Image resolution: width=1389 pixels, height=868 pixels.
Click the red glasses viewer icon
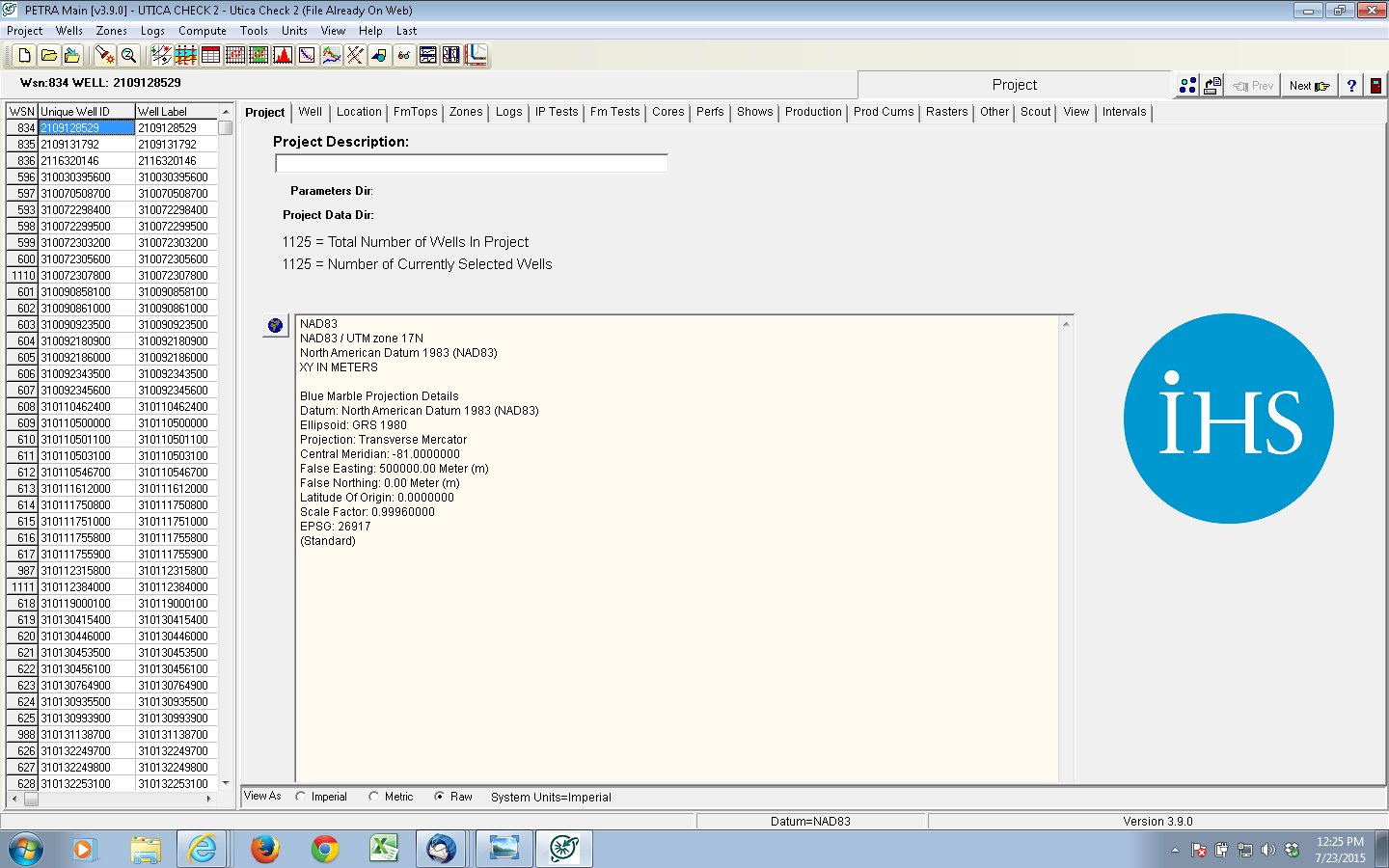pyautogui.click(x=403, y=55)
